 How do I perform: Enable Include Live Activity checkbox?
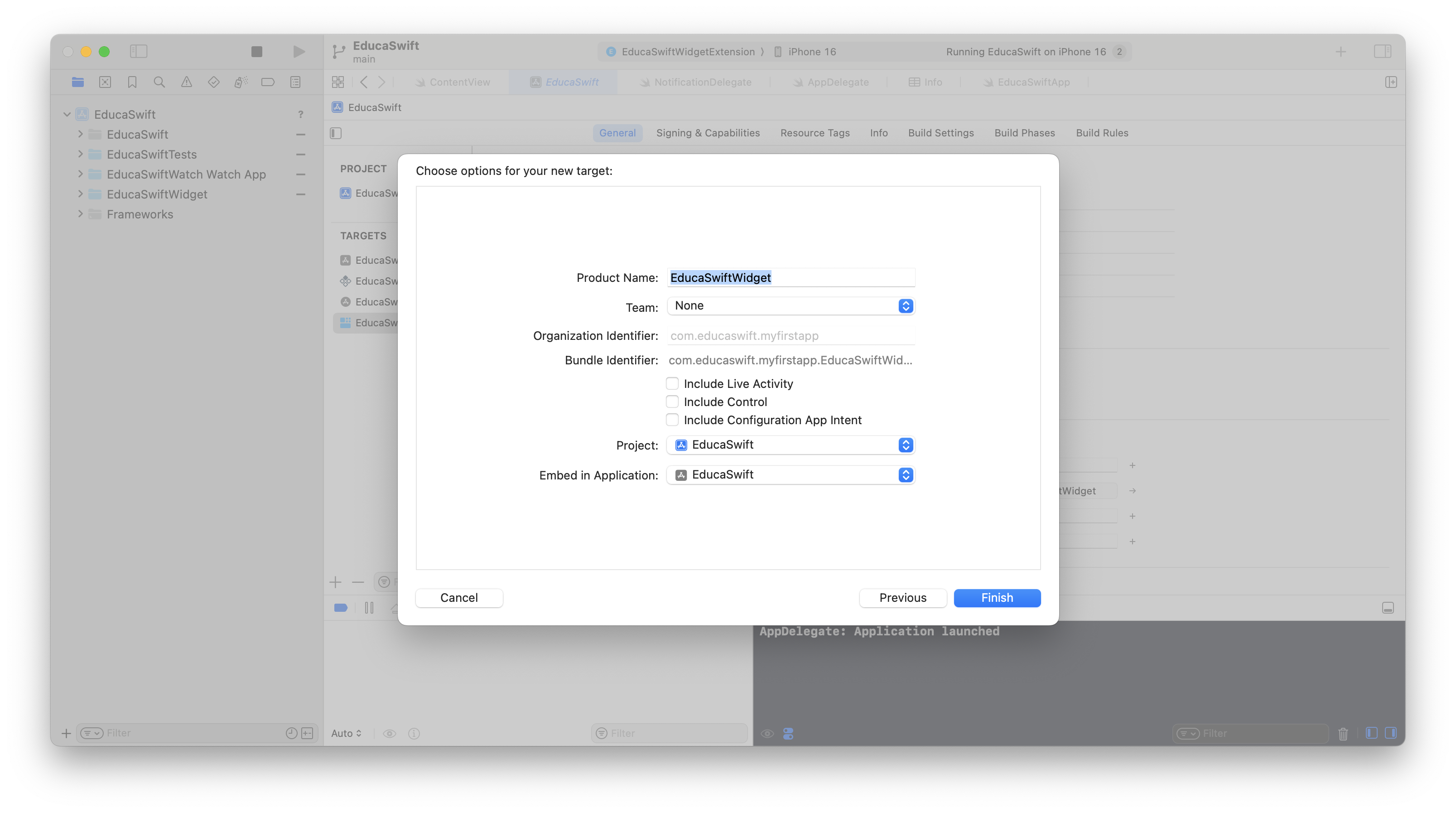672,384
